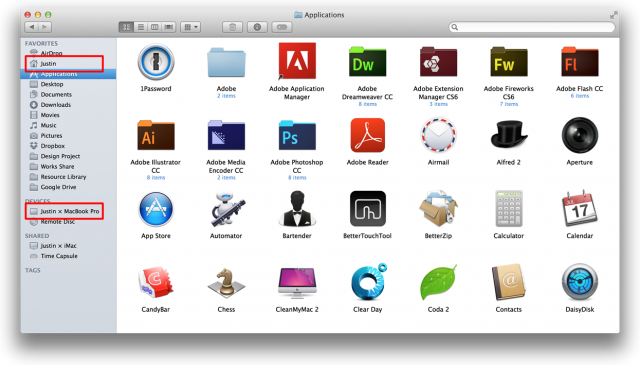
Task: Select the Calendar app icon
Action: (x=580, y=208)
